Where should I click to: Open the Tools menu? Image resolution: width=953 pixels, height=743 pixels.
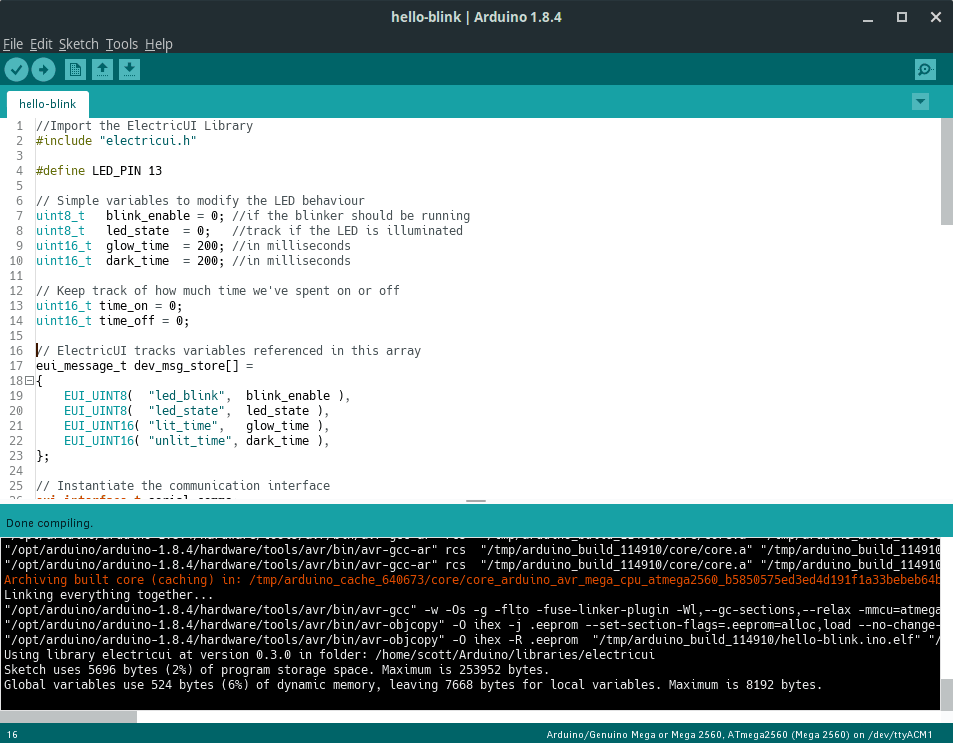[x=122, y=44]
